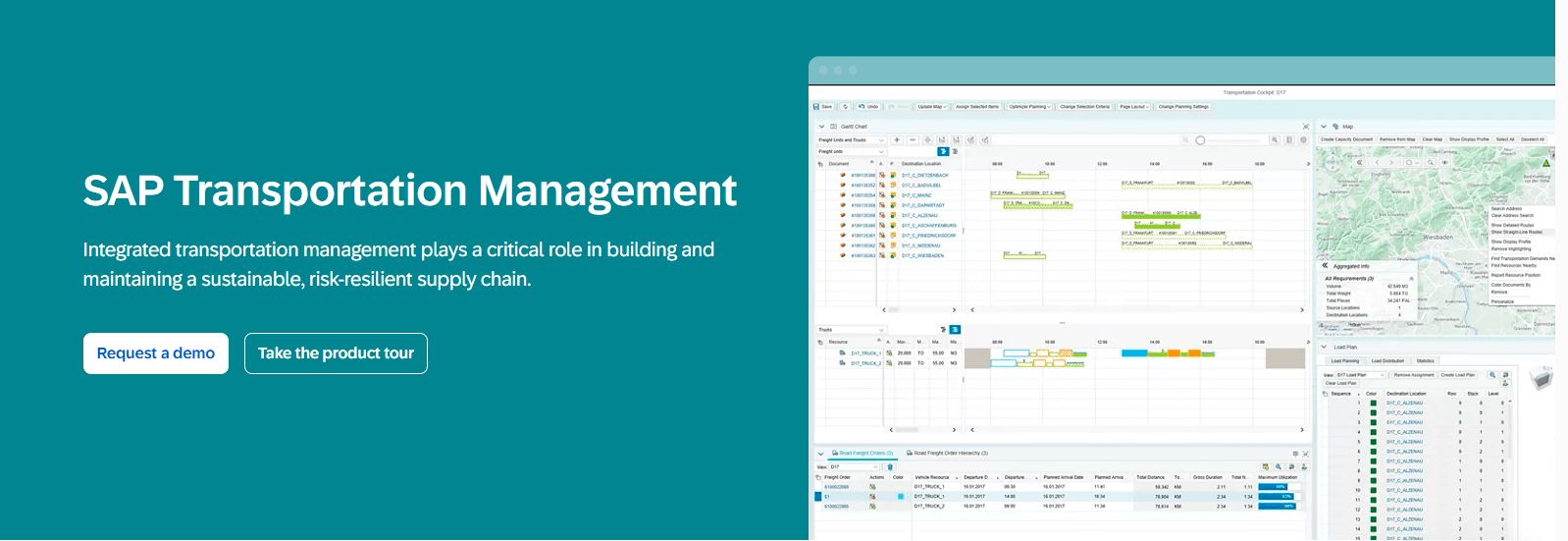Viewport: 1568px width, 541px height.
Task: Switch to Road Freight Orders (3) tab
Action: (x=863, y=454)
